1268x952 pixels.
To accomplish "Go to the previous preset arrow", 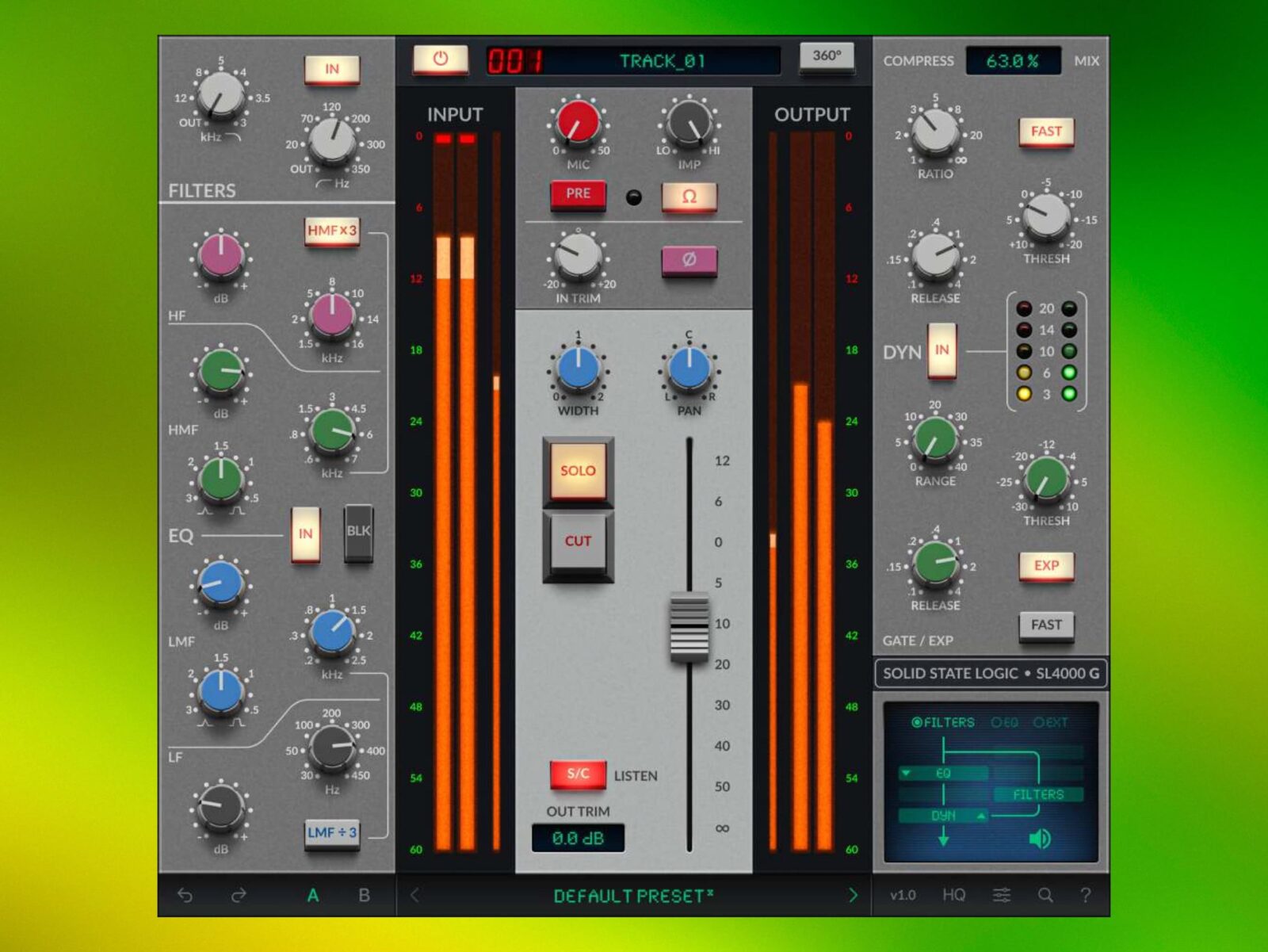I will (414, 895).
